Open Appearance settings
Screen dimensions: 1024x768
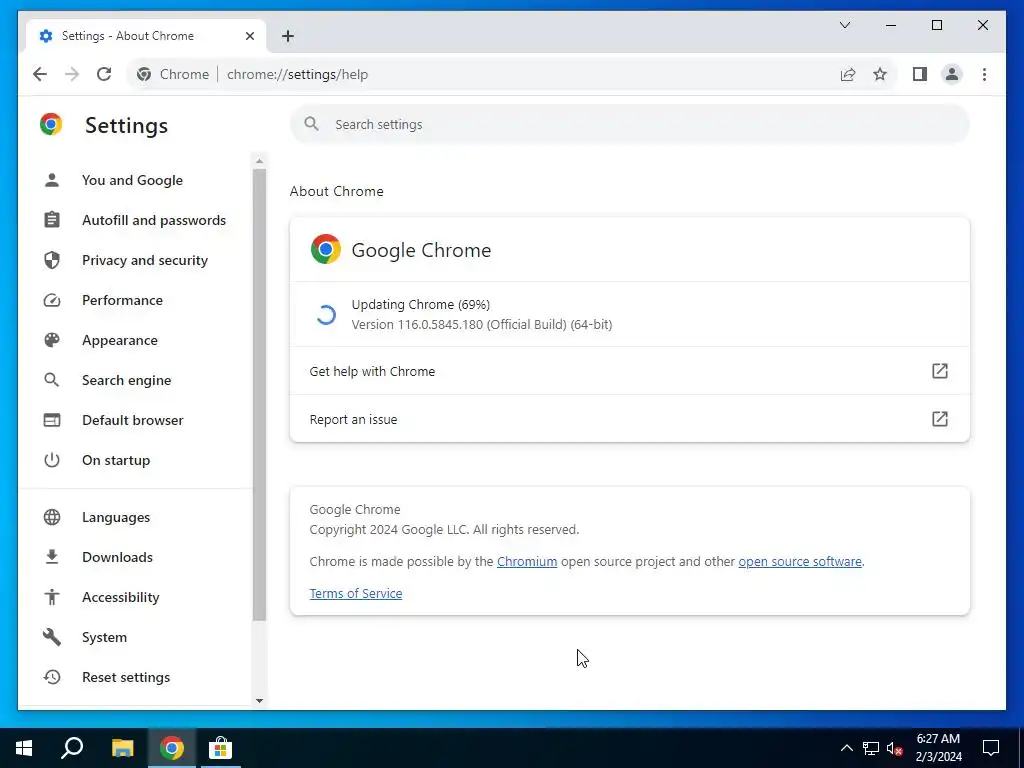(x=120, y=340)
